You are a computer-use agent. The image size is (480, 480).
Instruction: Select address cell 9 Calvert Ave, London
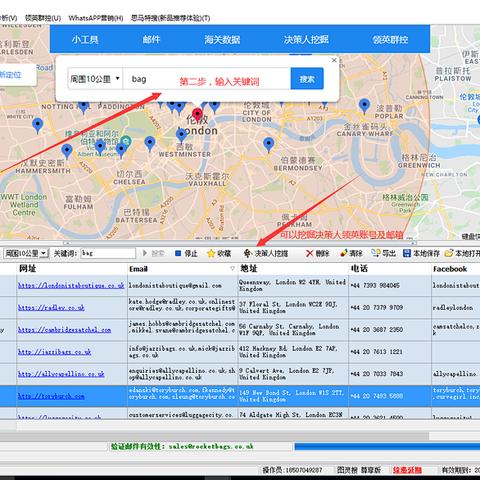pyautogui.click(x=293, y=374)
